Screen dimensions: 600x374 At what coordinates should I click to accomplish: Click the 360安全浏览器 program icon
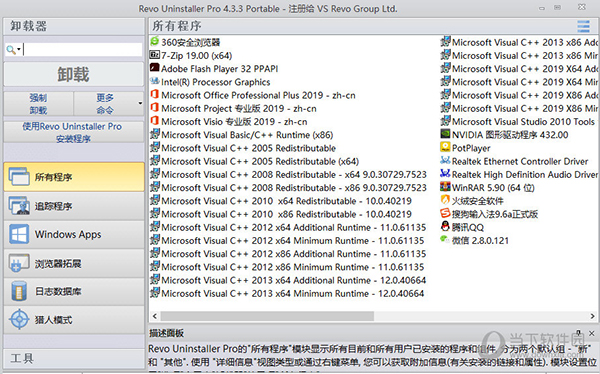coord(155,41)
